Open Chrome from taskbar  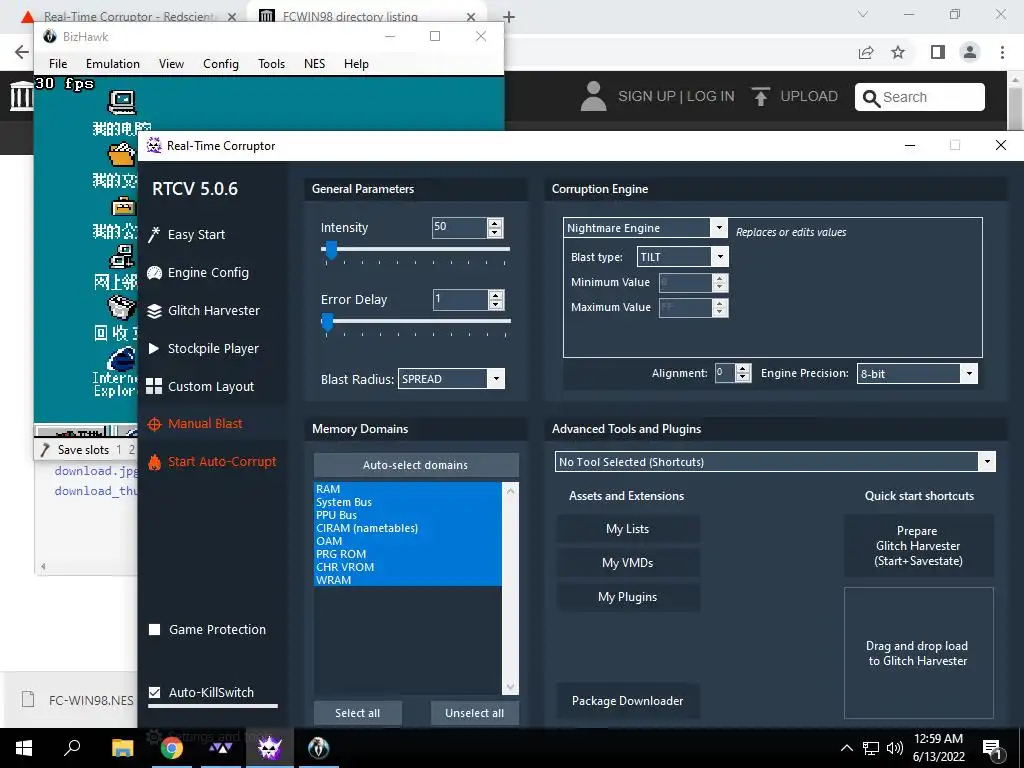pos(172,748)
